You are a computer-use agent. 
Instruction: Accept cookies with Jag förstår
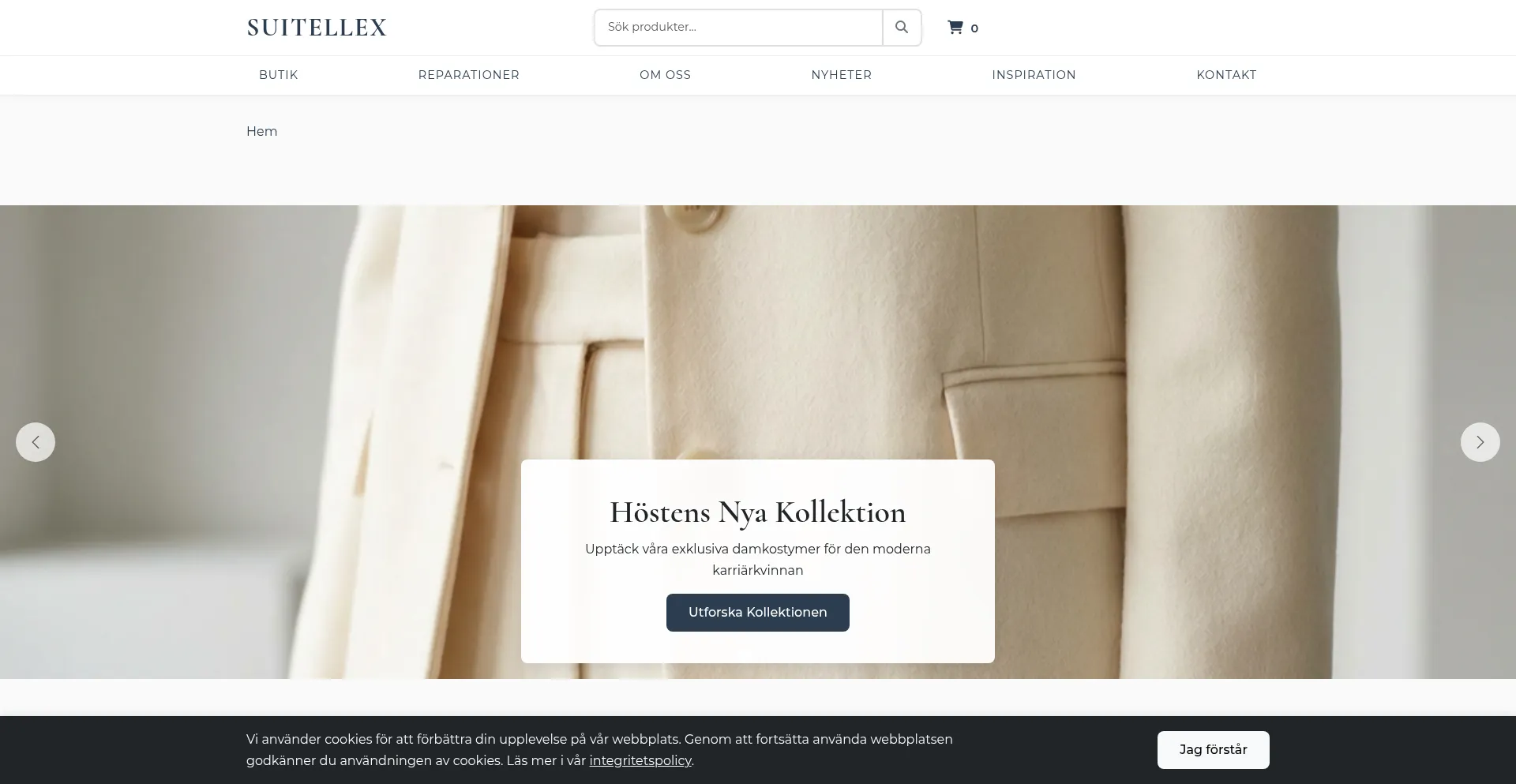pos(1213,749)
